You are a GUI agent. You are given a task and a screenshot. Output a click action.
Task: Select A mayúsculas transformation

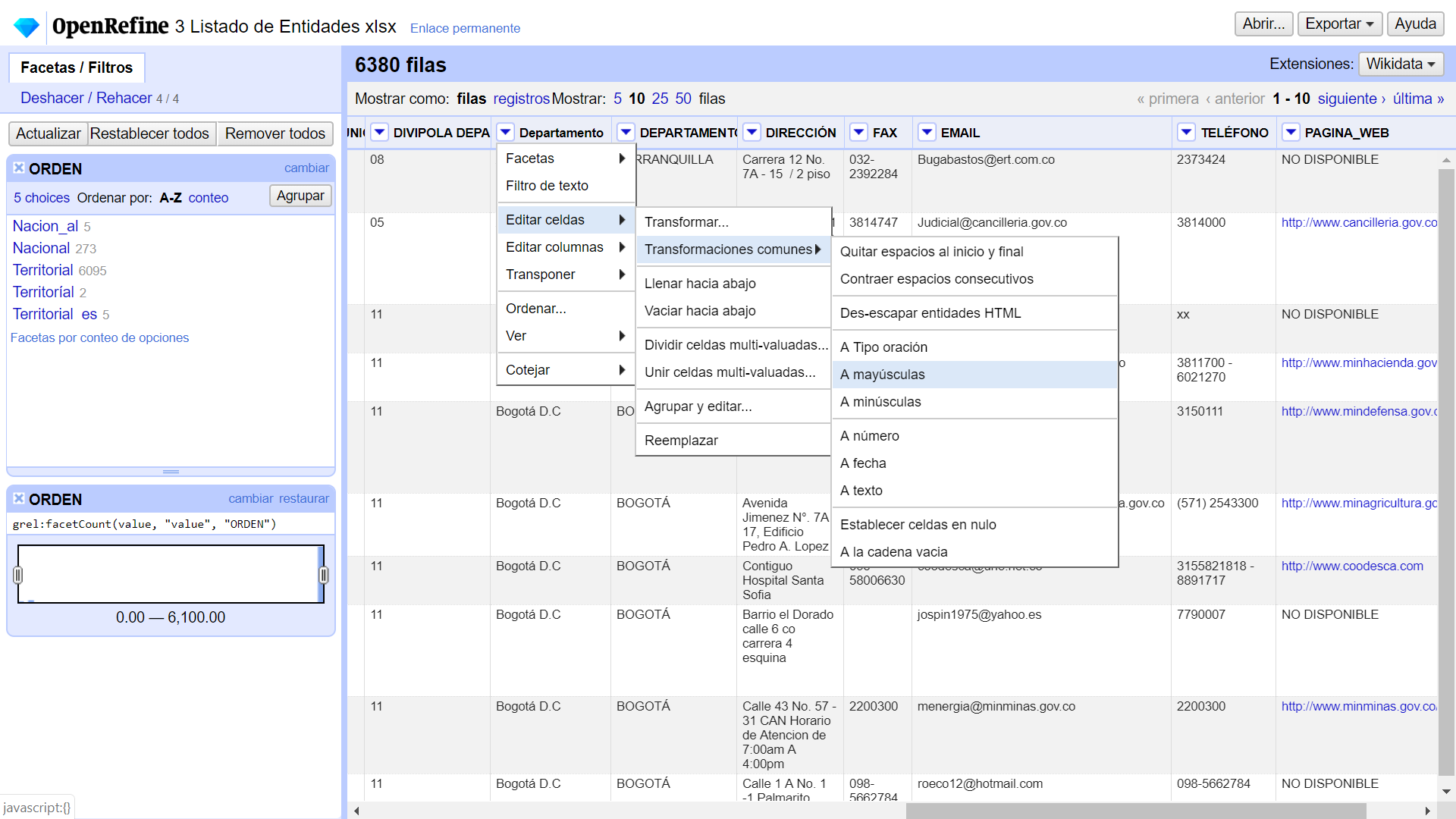tap(882, 375)
